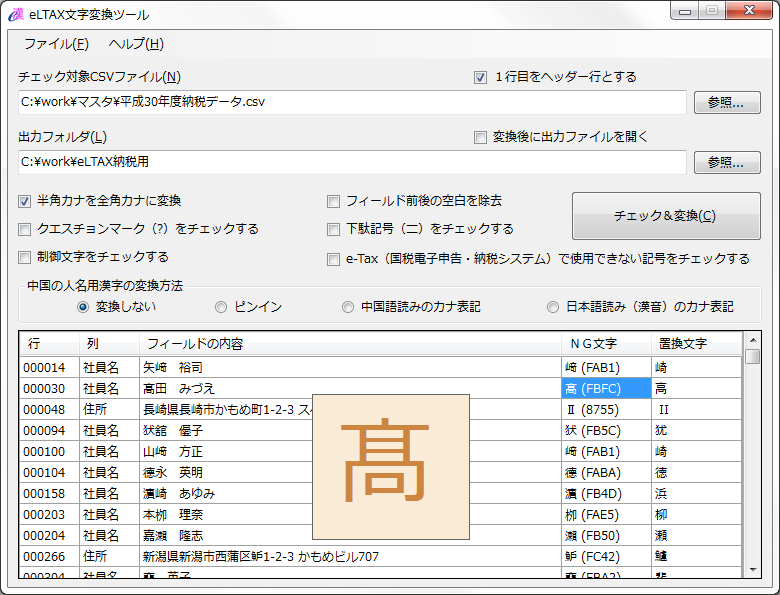
Task: Close the eLTAX文字変換ツール window
Action: pos(749,10)
